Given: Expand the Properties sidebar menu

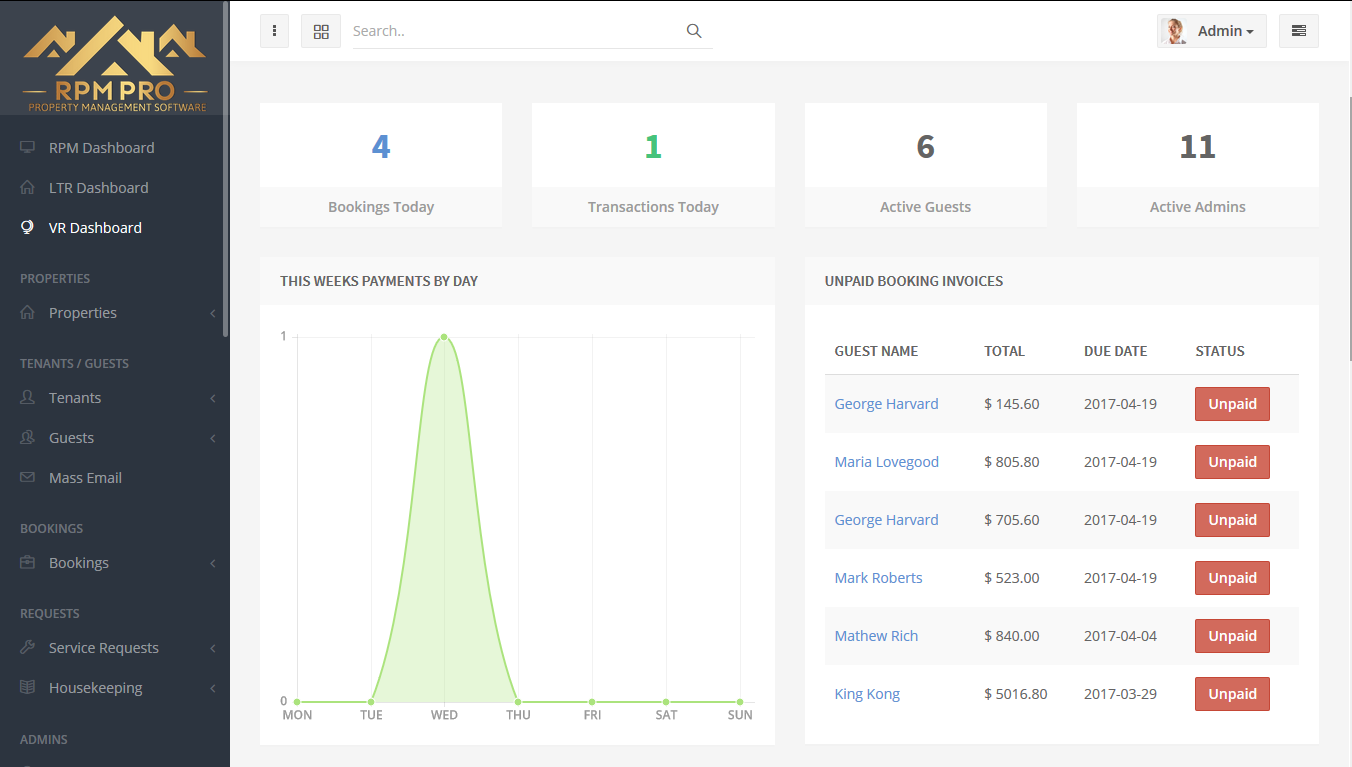Looking at the screenshot, I should tap(115, 313).
